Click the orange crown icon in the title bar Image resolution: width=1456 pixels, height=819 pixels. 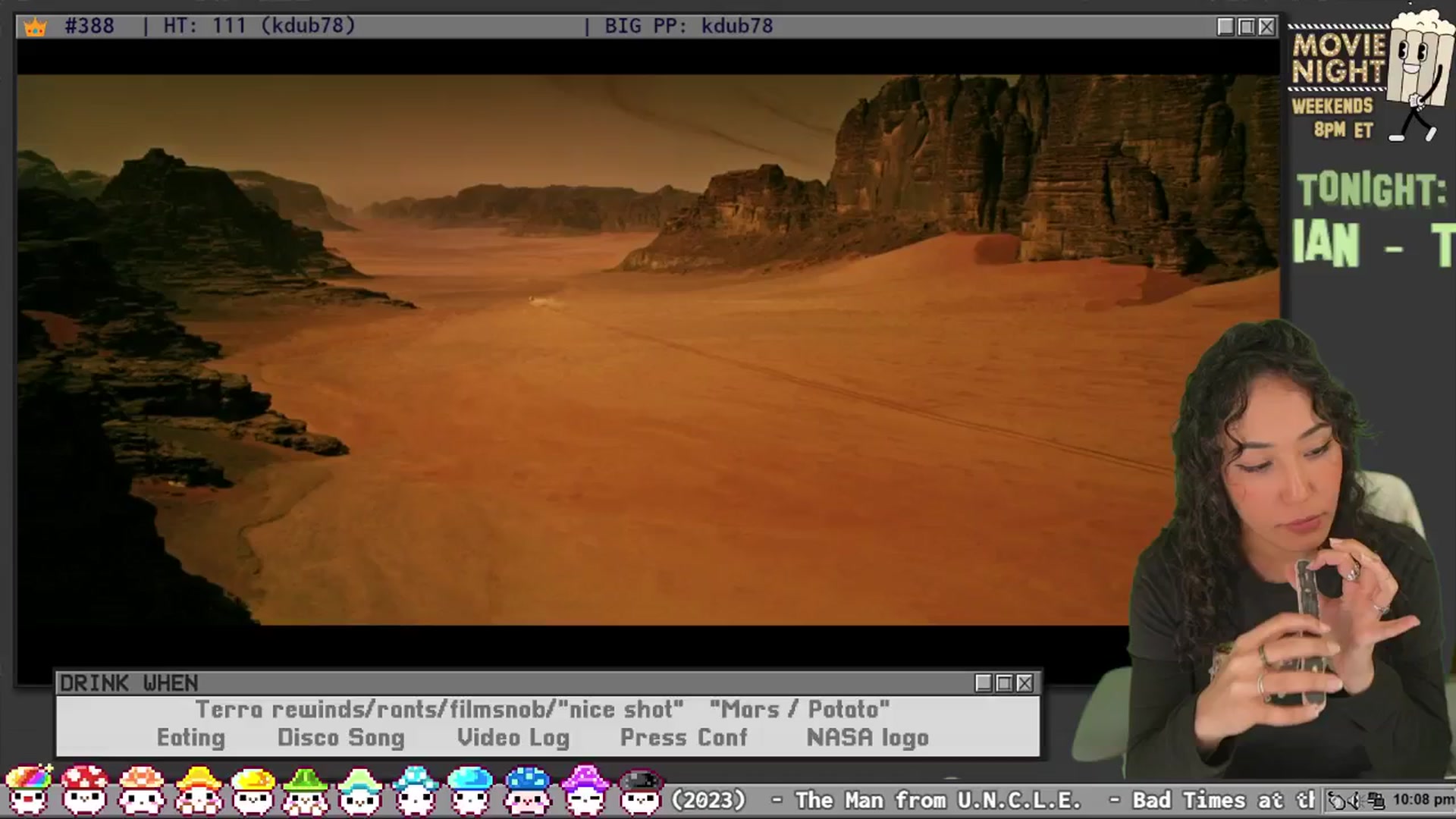tap(35, 27)
